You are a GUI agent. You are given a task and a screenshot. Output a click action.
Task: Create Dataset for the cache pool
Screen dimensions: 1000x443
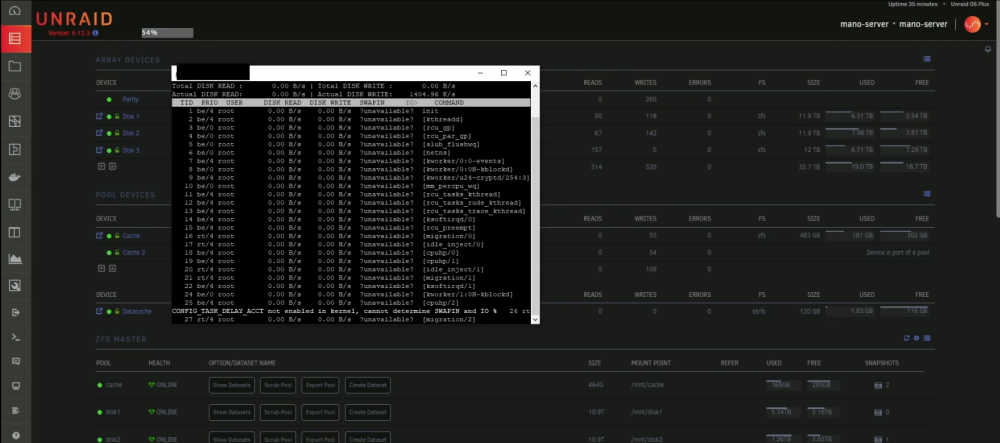(x=367, y=385)
